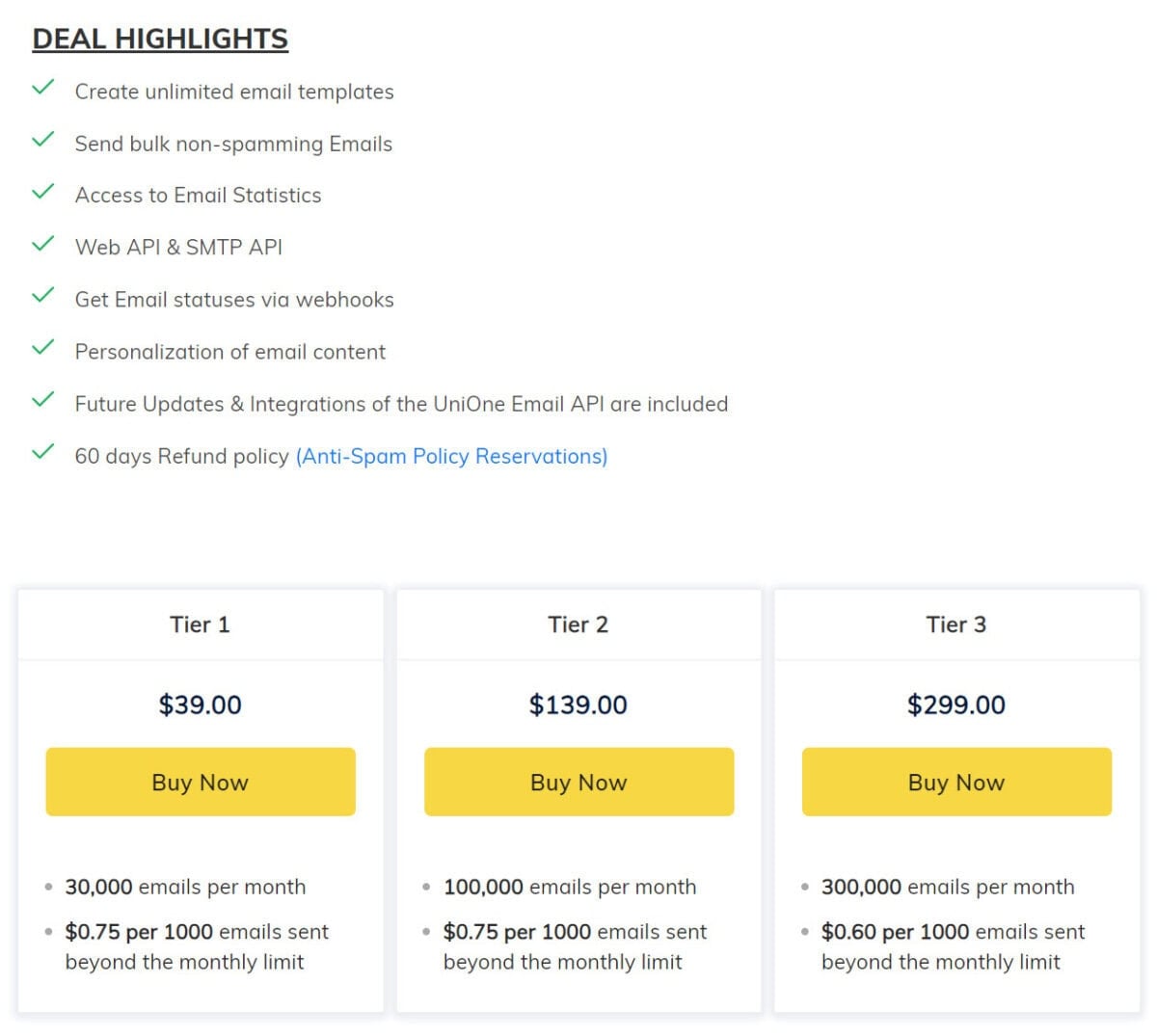Click the checkmark next to 60 days Refund policy

(x=41, y=451)
